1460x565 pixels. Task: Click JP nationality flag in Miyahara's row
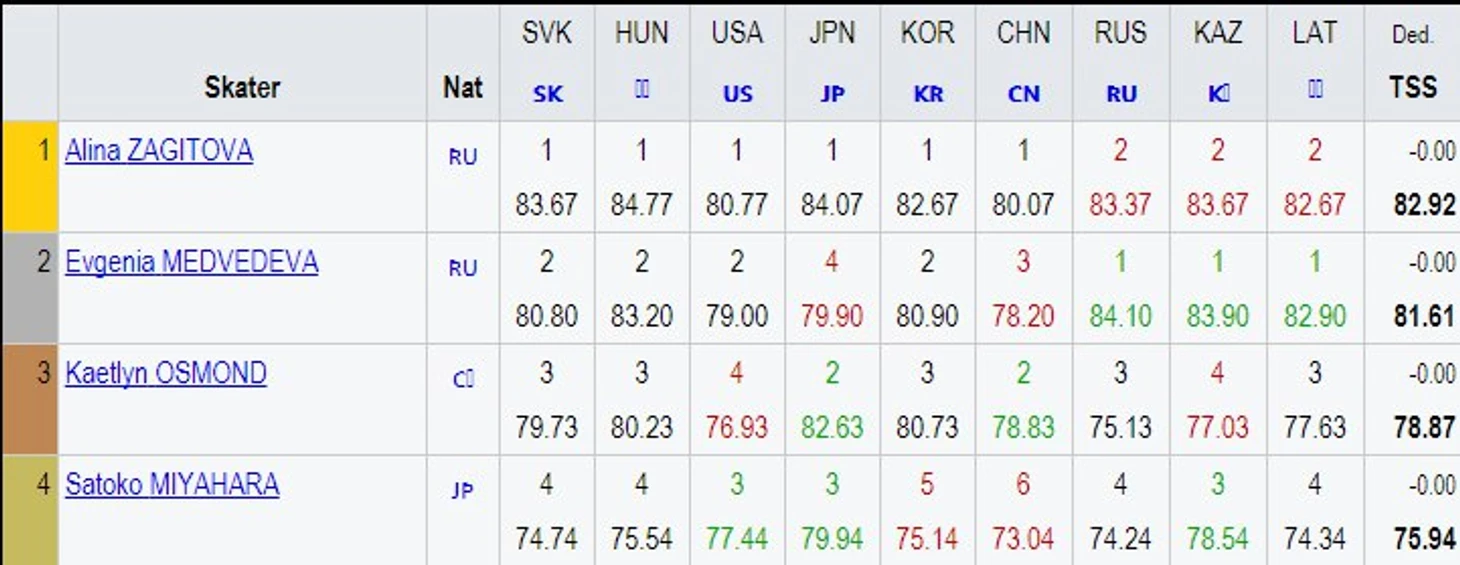point(462,491)
